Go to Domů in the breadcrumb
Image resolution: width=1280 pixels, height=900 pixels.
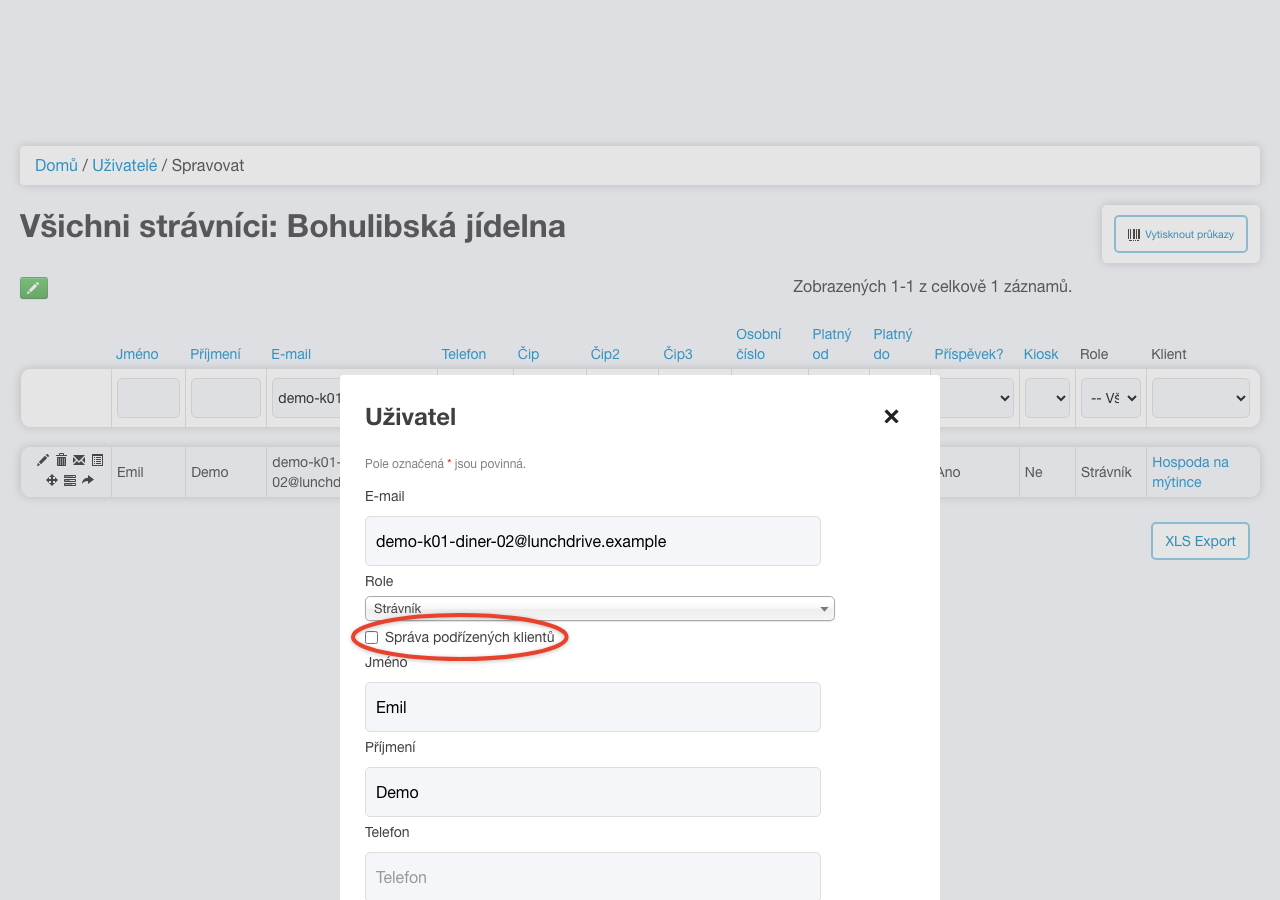tap(56, 165)
